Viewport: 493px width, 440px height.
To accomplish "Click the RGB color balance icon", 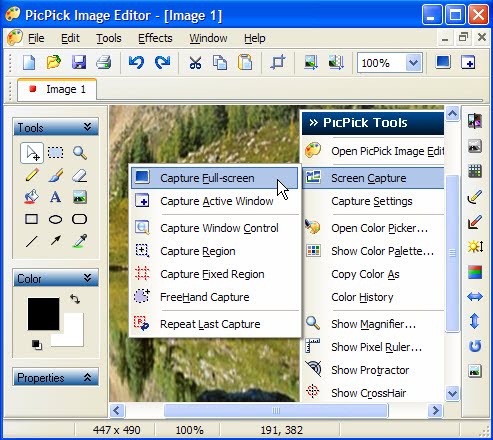I will [x=475, y=272].
